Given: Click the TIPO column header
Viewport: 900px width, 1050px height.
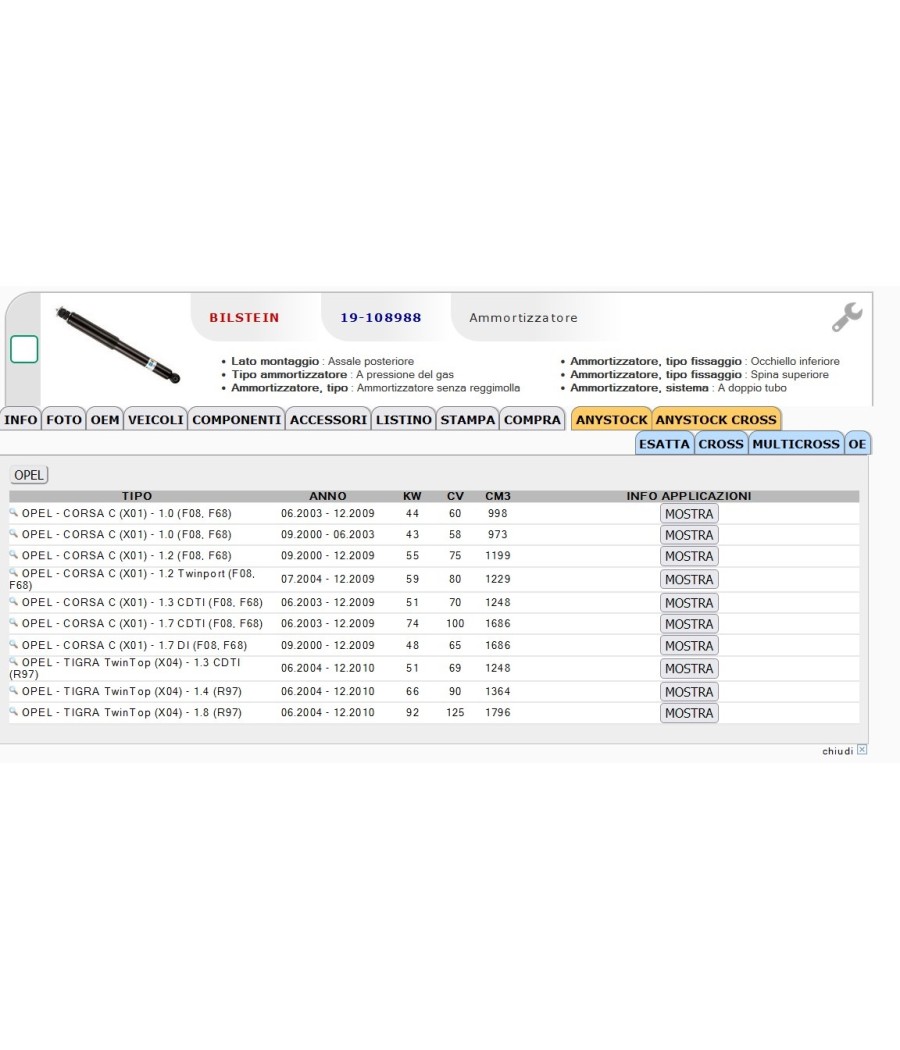Looking at the screenshot, I should (x=137, y=496).
